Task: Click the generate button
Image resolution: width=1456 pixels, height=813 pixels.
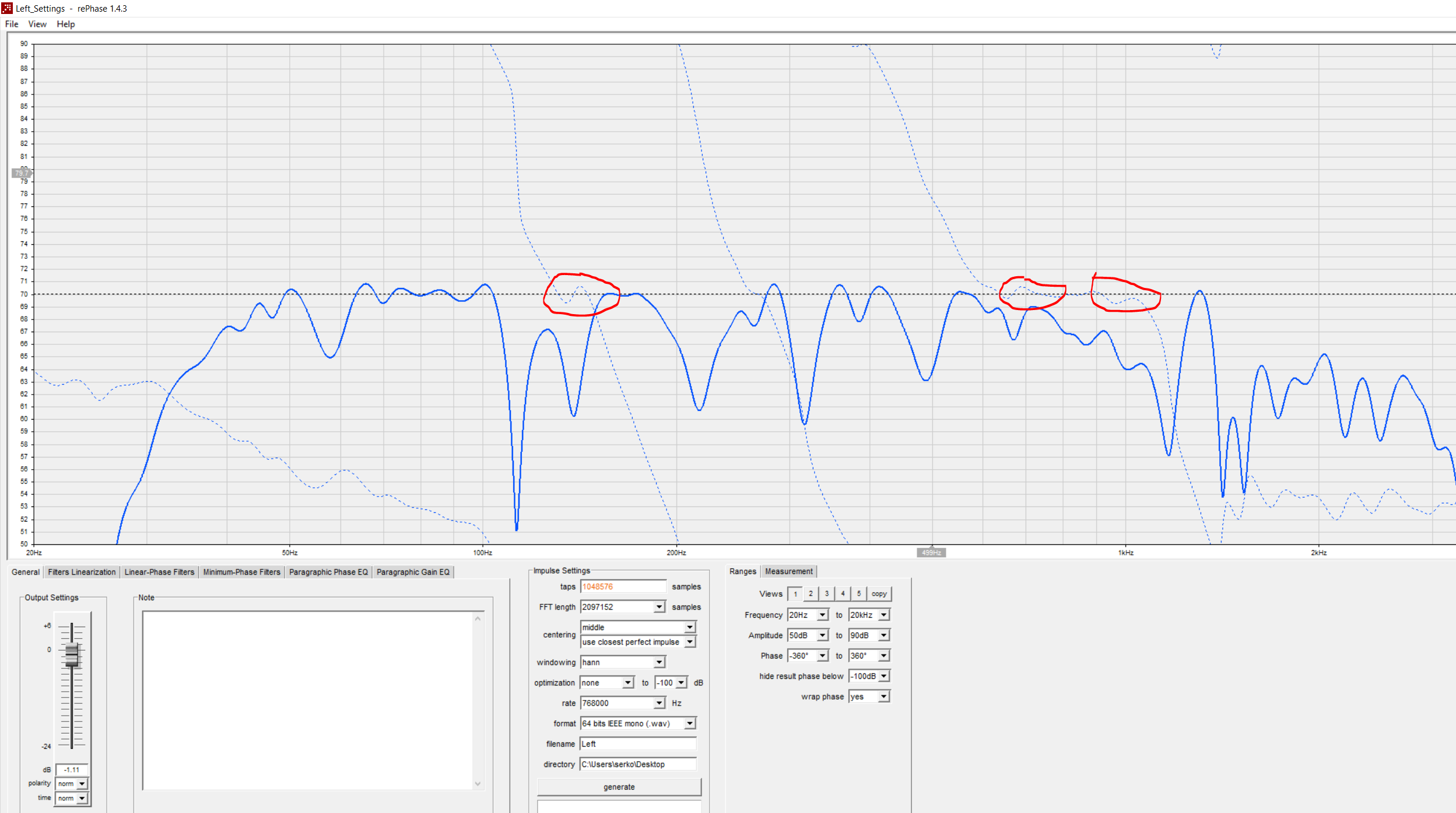Action: point(619,787)
